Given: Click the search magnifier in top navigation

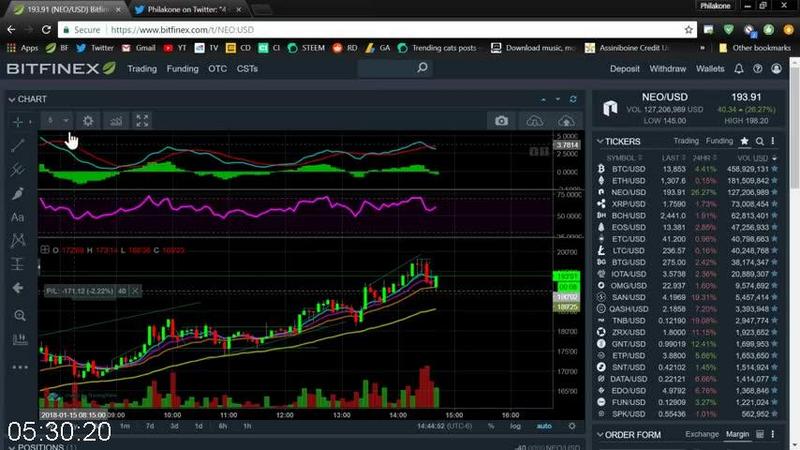Looking at the screenshot, I should click(422, 67).
